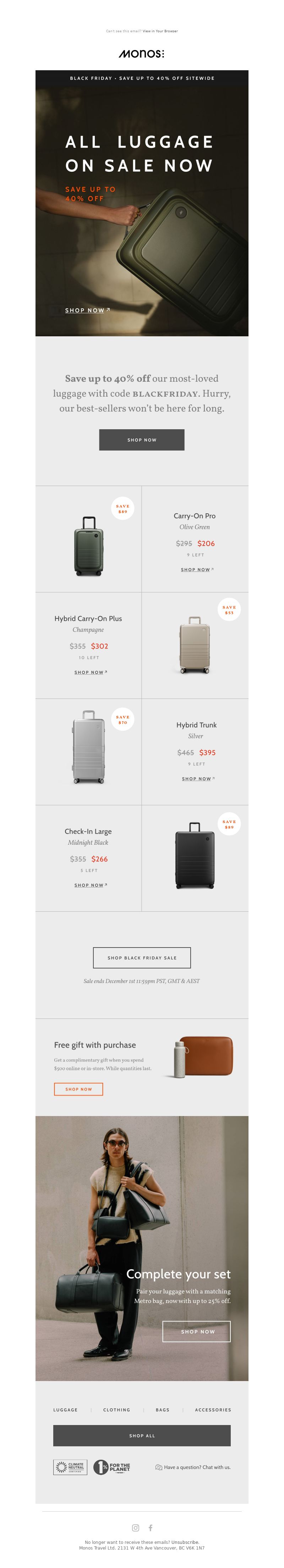Click the dark Shop Now button under promo text

click(x=141, y=440)
